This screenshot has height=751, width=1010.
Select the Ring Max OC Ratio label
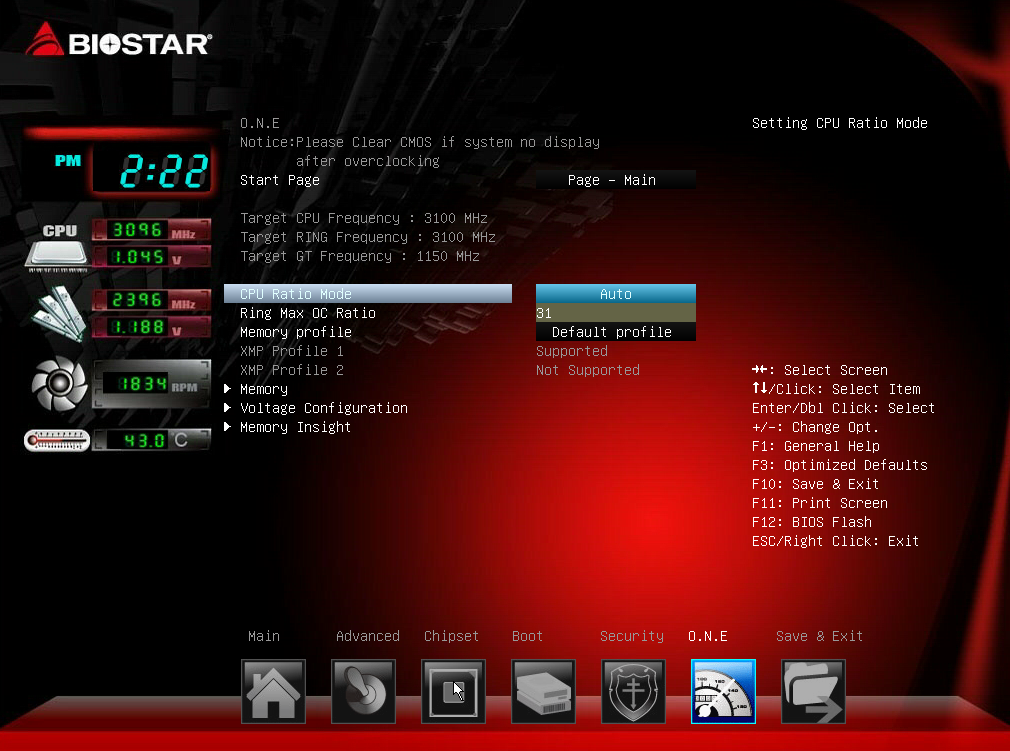(x=308, y=313)
